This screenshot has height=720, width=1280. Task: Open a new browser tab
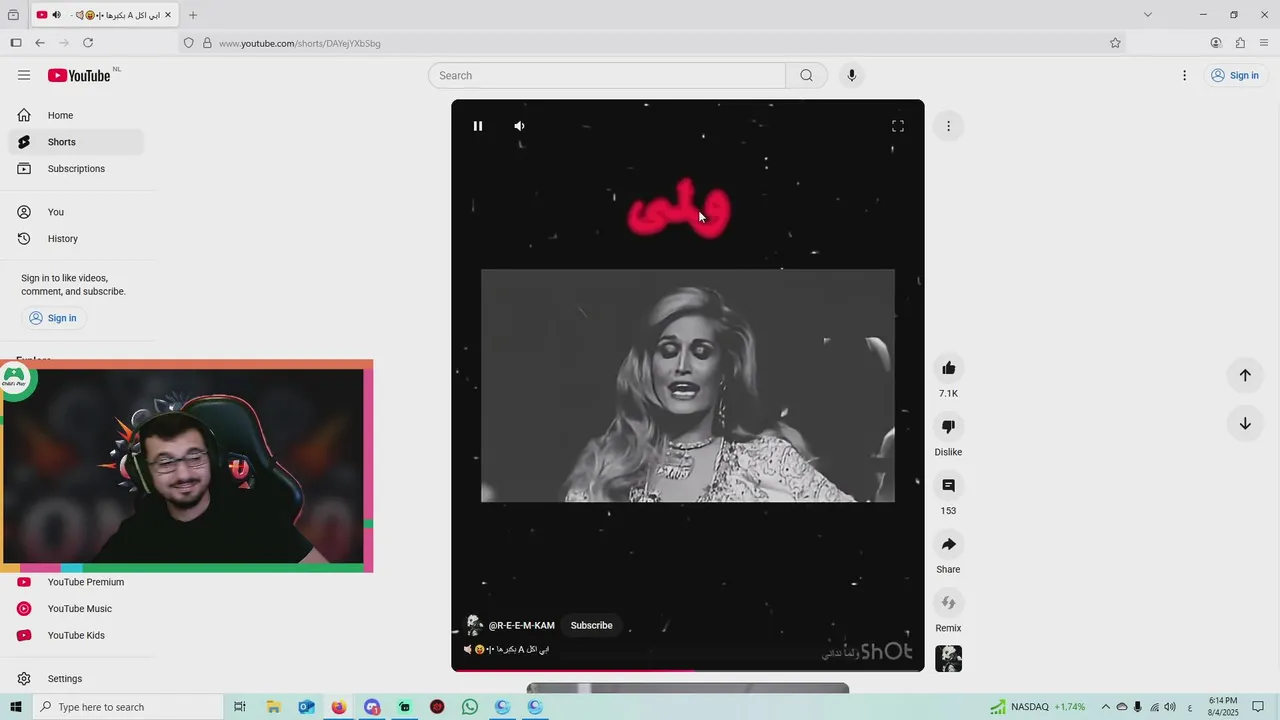click(193, 15)
